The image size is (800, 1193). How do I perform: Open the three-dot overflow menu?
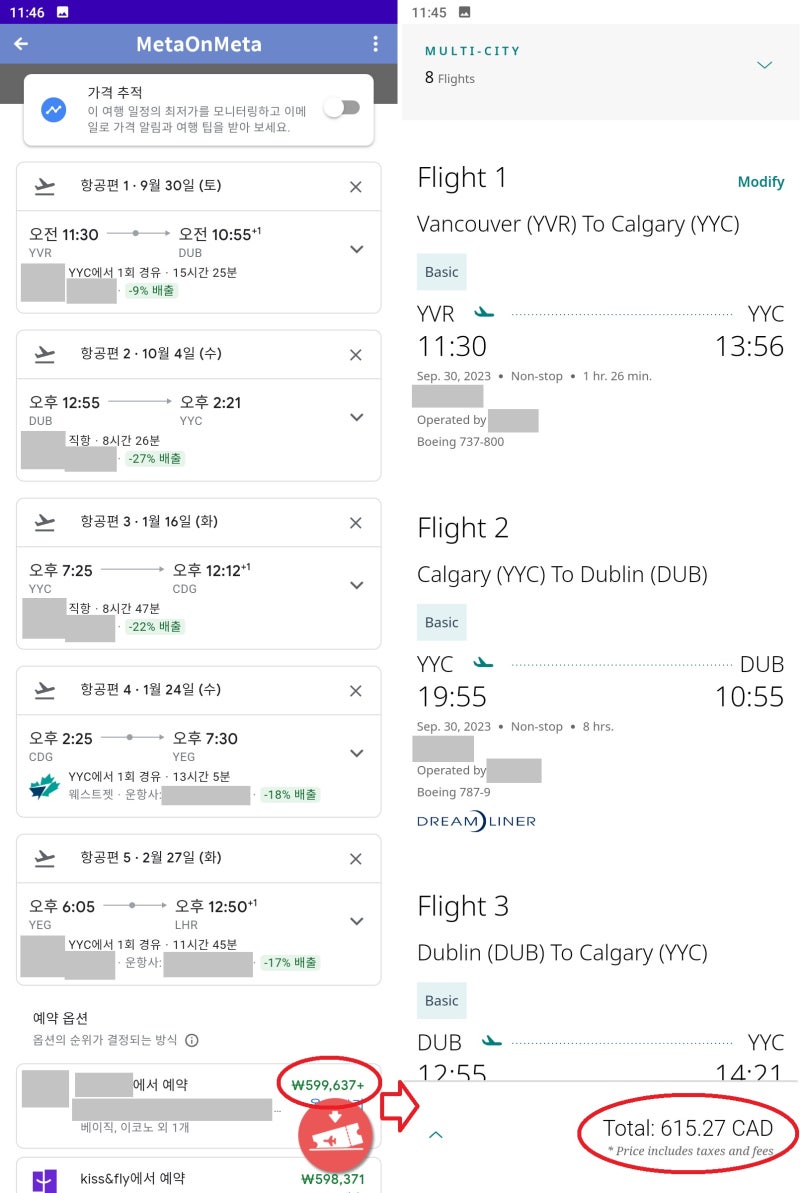coord(375,44)
